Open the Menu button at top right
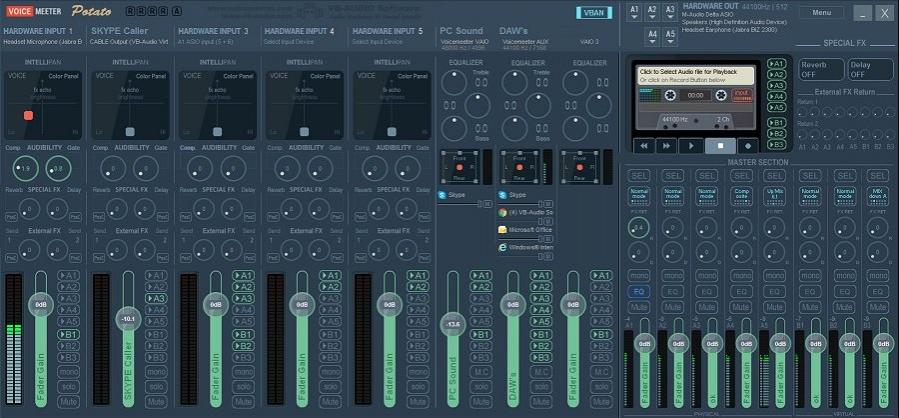899x418 pixels. 821,13
